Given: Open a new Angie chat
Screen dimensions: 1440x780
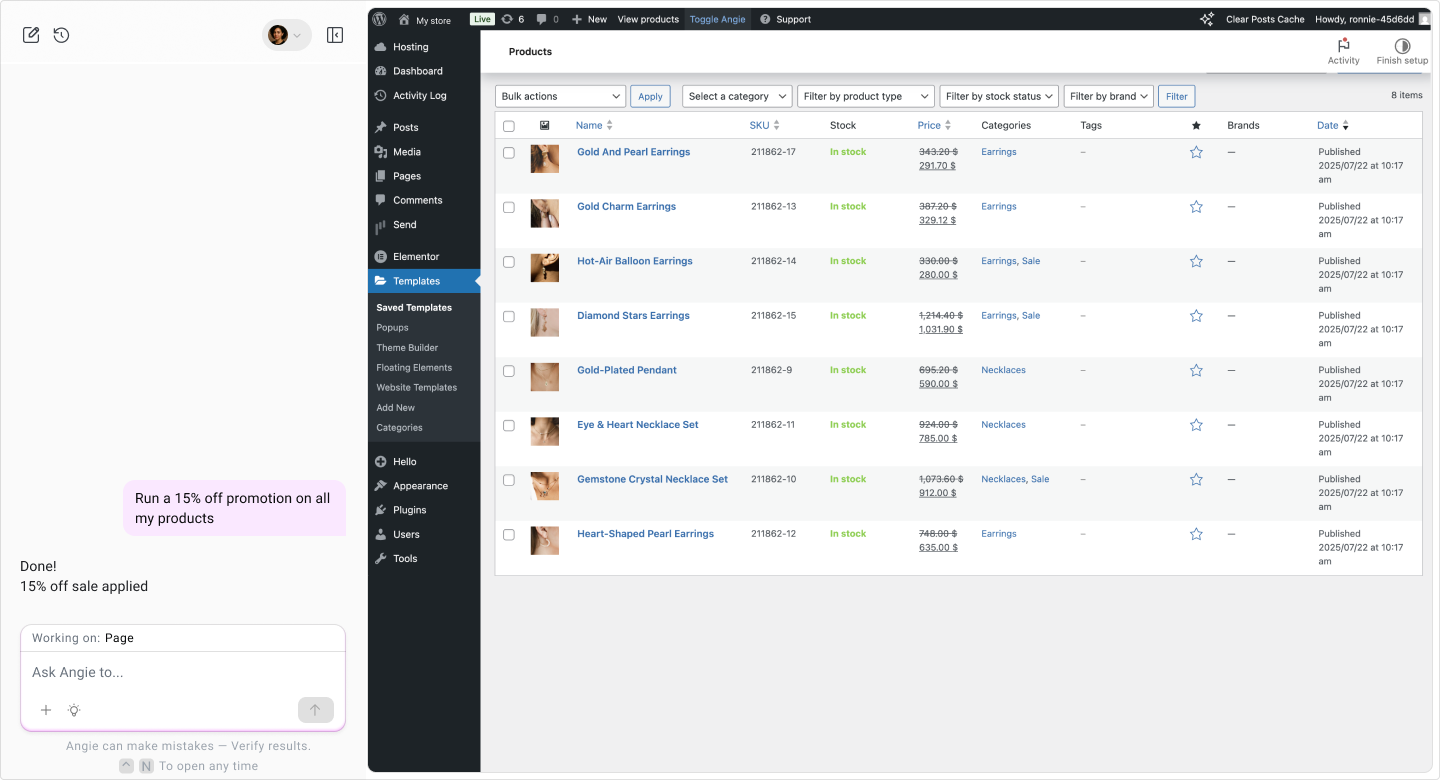Looking at the screenshot, I should click(31, 34).
